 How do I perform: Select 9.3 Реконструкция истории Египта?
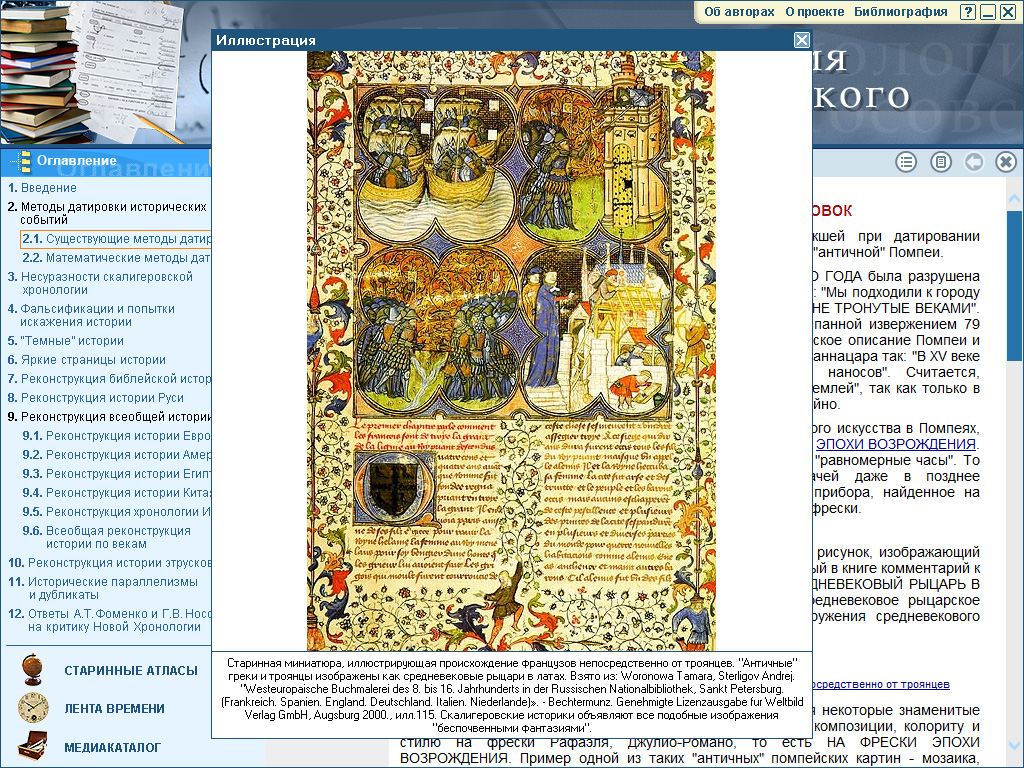(x=116, y=473)
